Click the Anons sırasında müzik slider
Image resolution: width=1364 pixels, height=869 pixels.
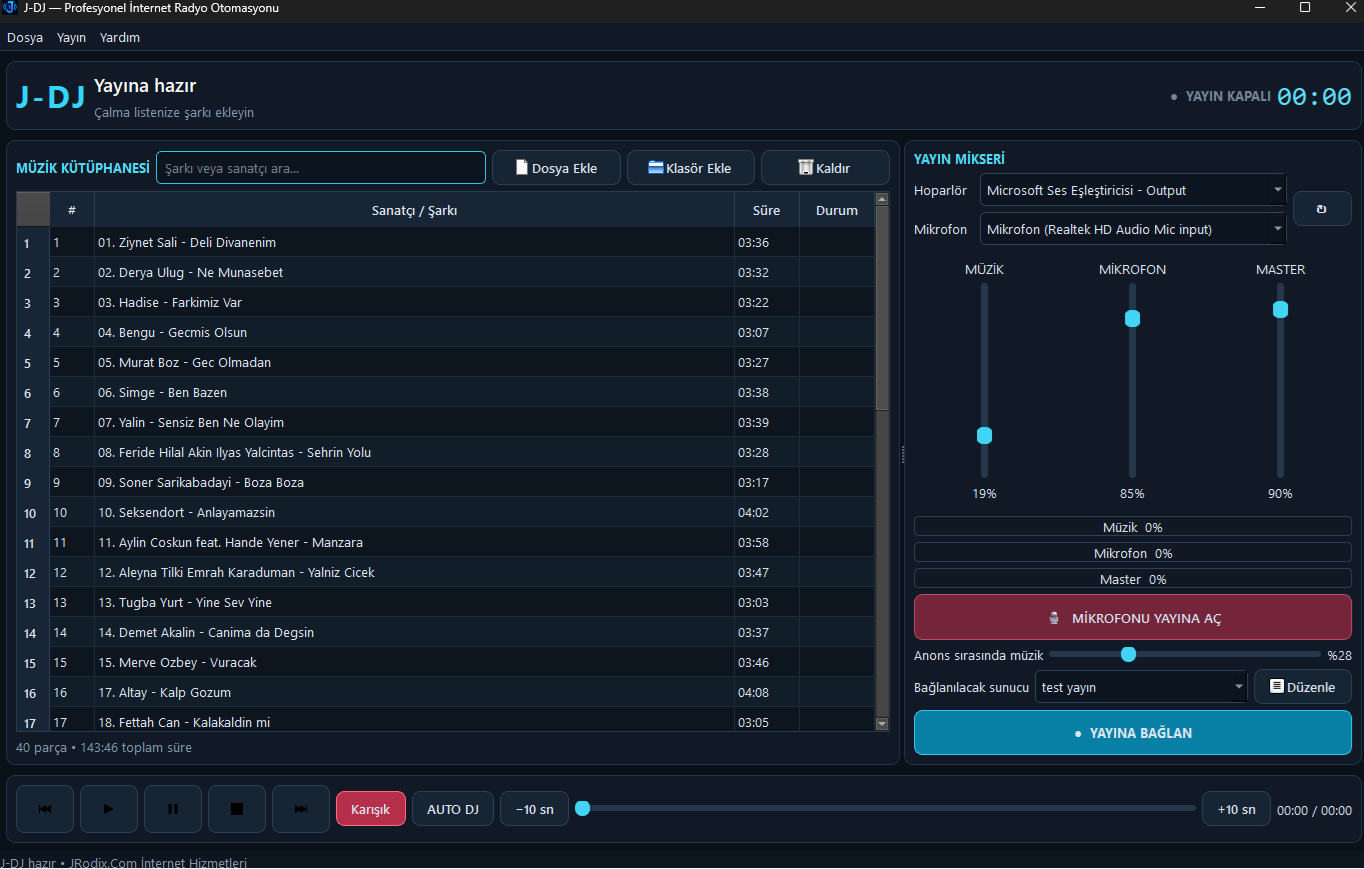pos(1185,654)
